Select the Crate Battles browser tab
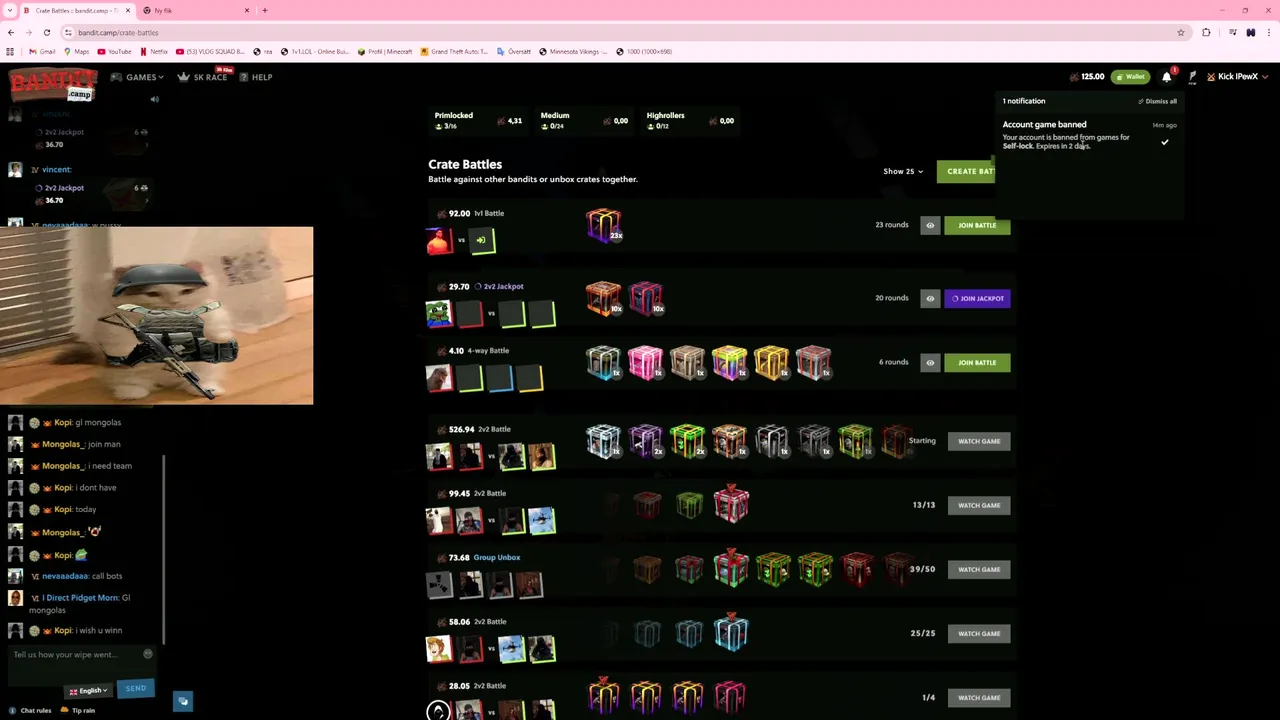The image size is (1280, 720). coord(78,10)
